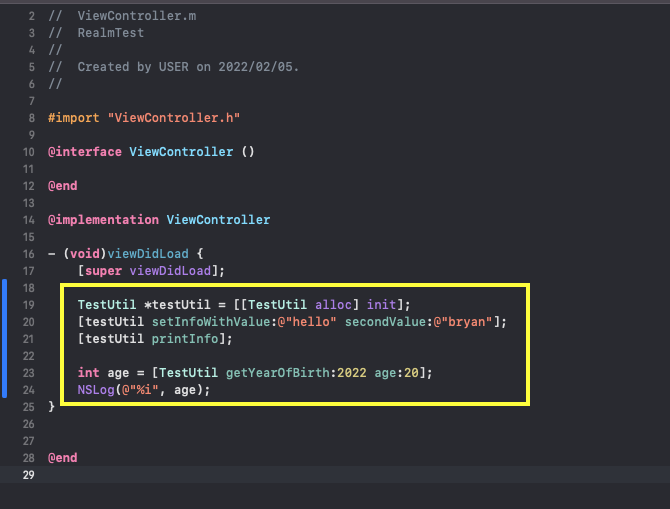
Task: Click line number 8 in the gutter
Action: click(31, 118)
